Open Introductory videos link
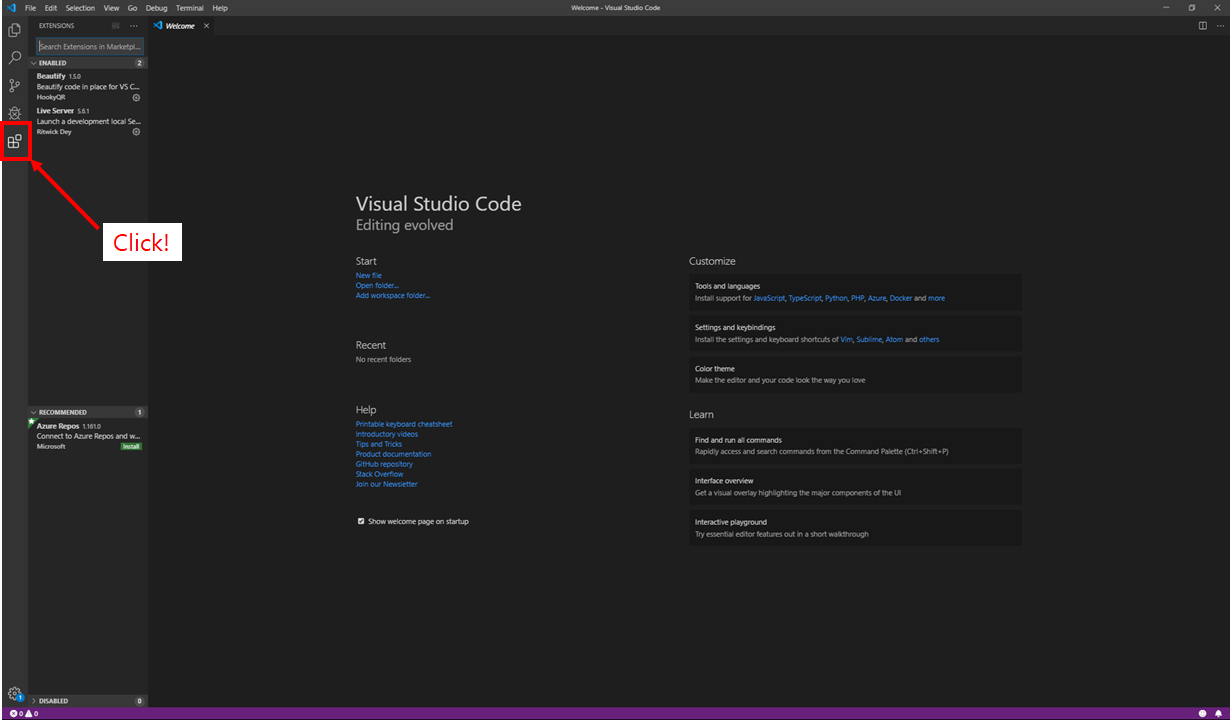The width and height of the screenshot is (1230, 720). (387, 434)
